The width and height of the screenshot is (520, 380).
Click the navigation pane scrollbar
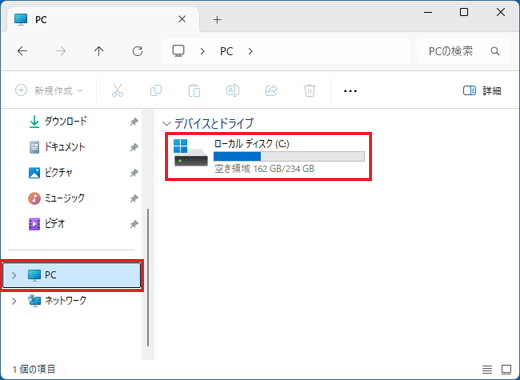(x=148, y=278)
